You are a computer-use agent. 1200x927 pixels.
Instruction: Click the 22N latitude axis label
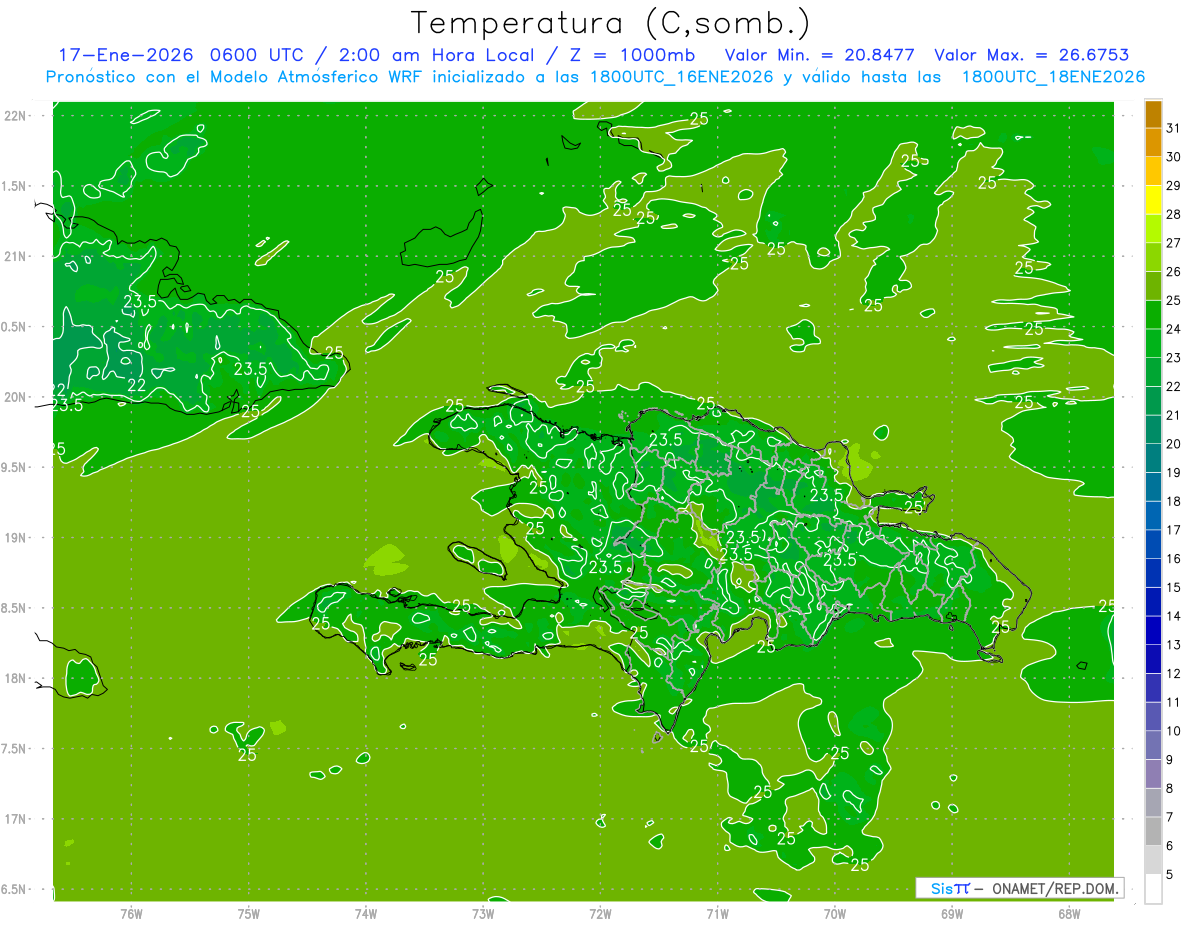15,116
